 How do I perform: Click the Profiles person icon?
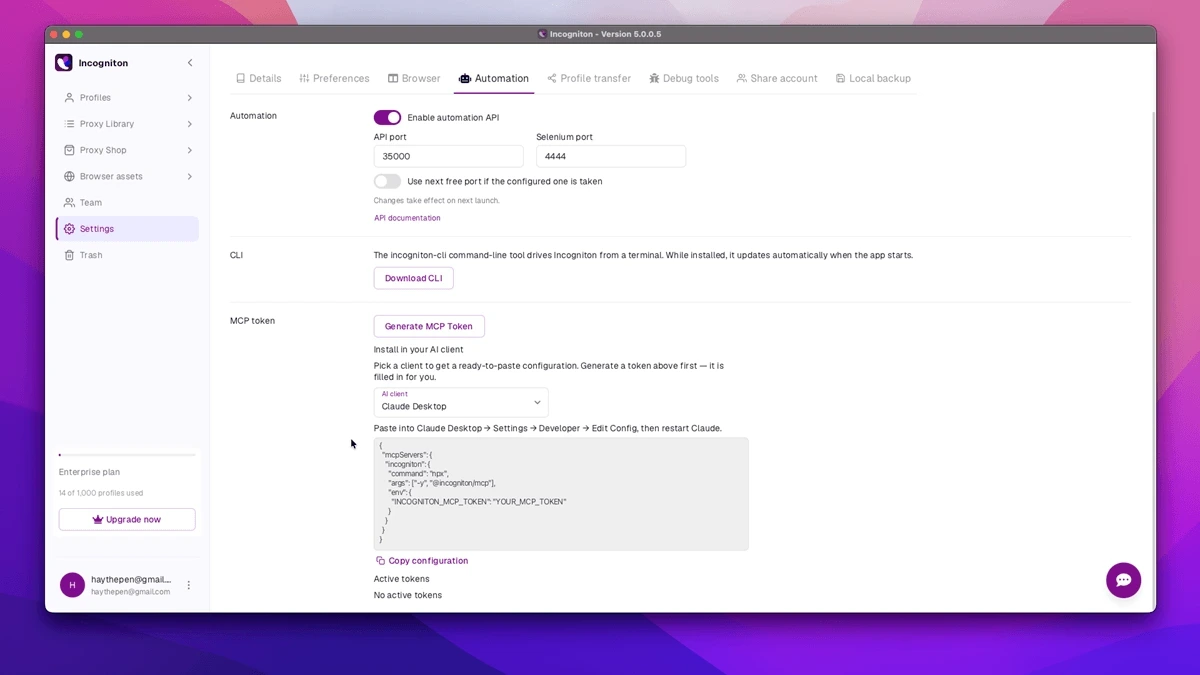69,98
